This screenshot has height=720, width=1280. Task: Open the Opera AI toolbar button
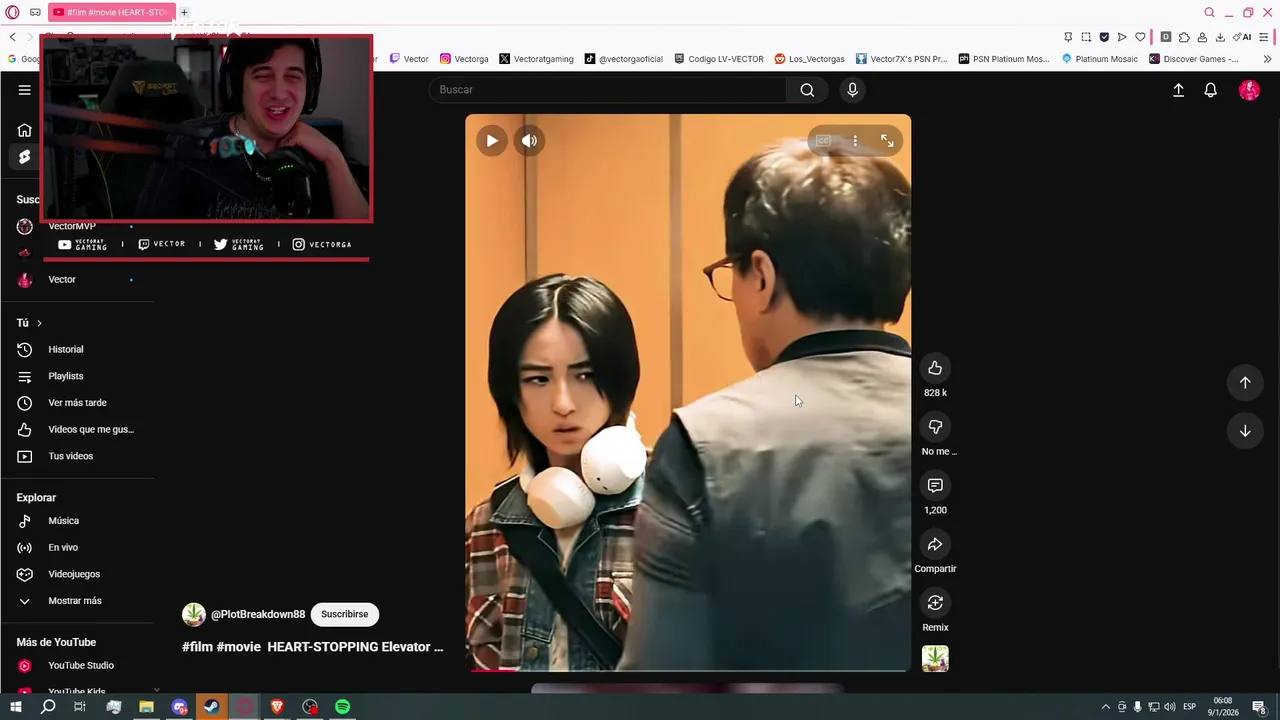tap(1242, 37)
